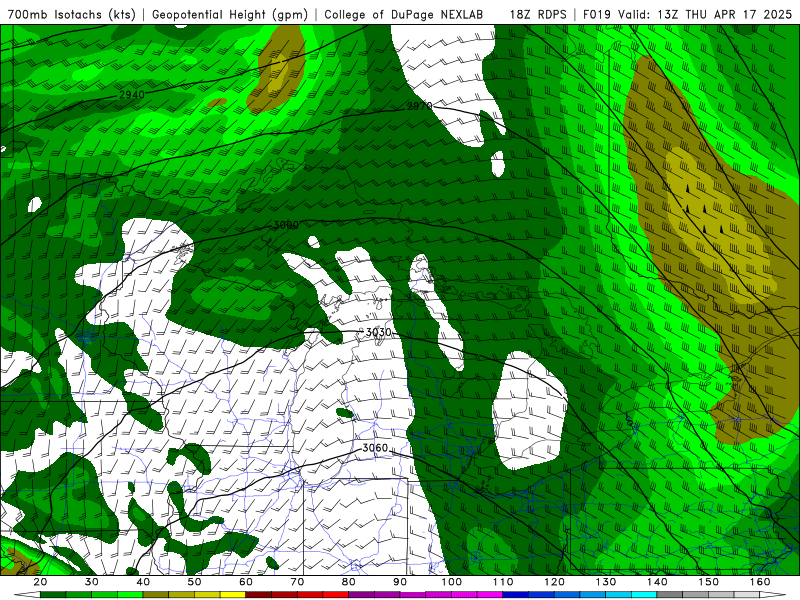Click the 80 kts colorbar label
The width and height of the screenshot is (800, 600).
348,582
